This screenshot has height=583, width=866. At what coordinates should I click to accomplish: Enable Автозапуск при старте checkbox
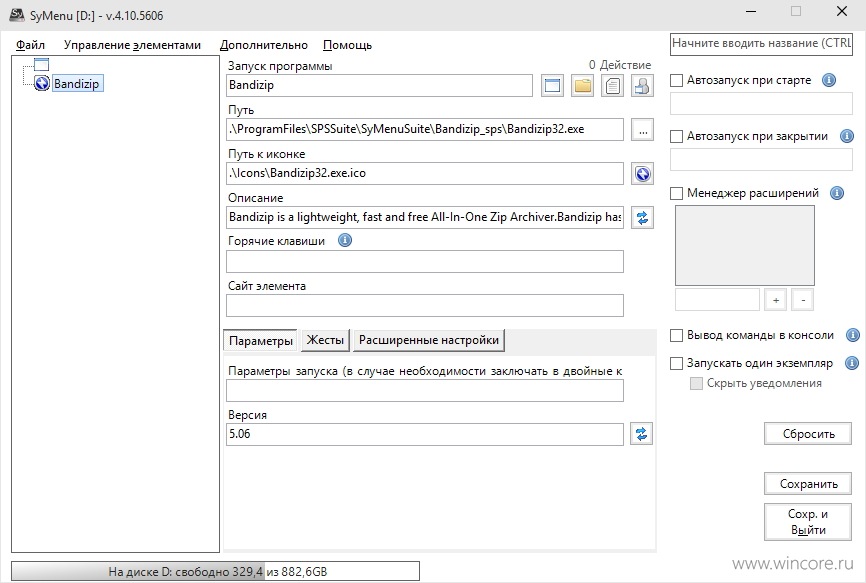click(x=676, y=81)
